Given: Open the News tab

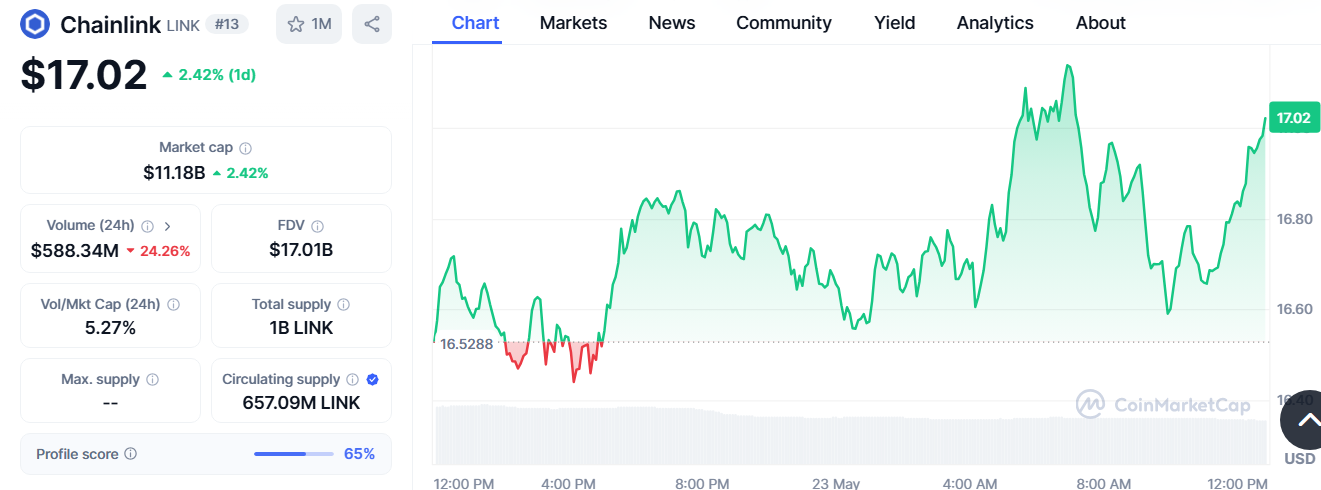Looking at the screenshot, I should point(672,22).
